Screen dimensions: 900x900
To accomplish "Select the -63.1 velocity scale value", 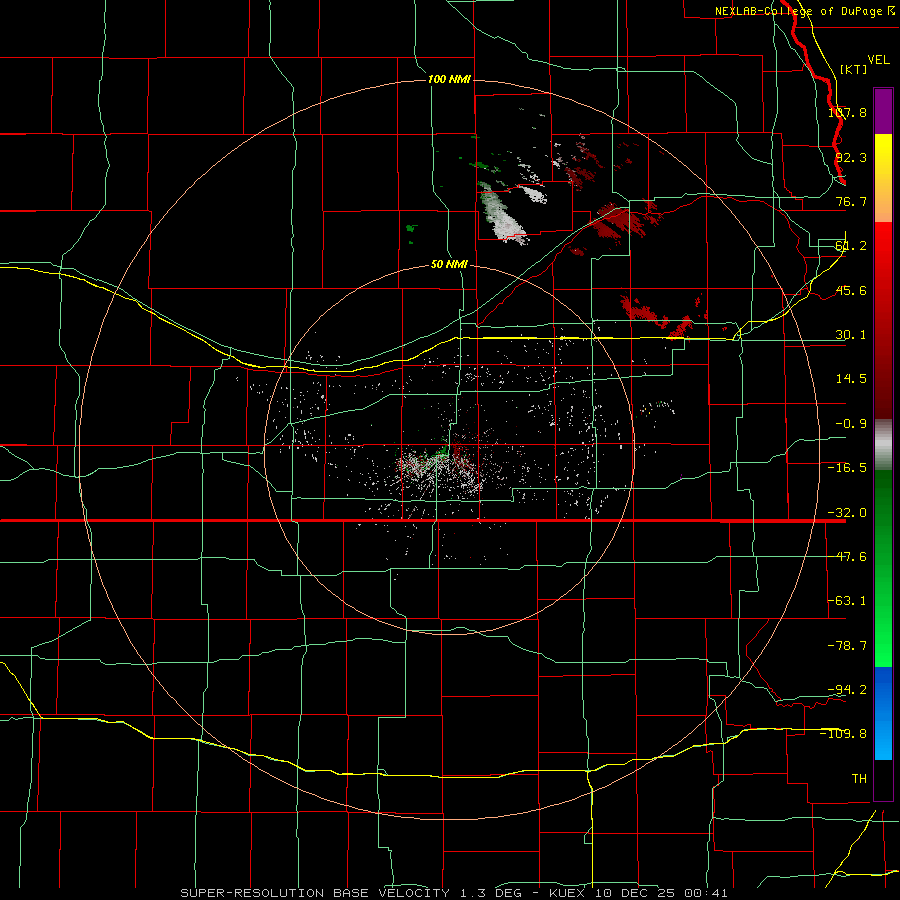I will (x=847, y=601).
